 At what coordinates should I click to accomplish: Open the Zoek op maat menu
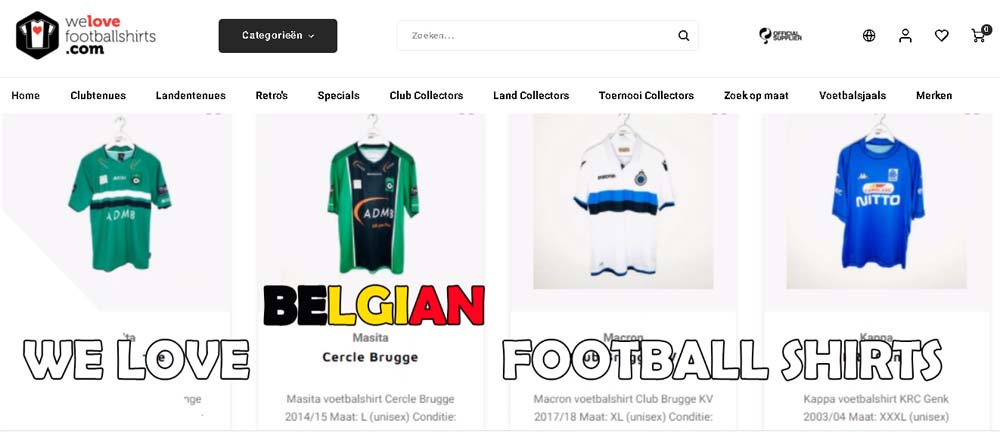click(756, 96)
